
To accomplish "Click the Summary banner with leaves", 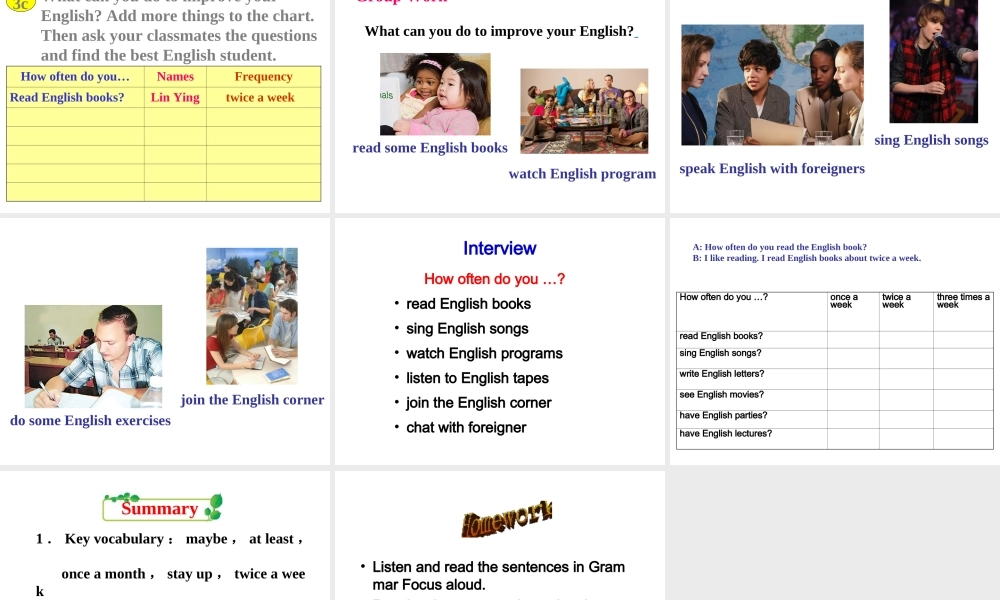I will coord(163,508).
